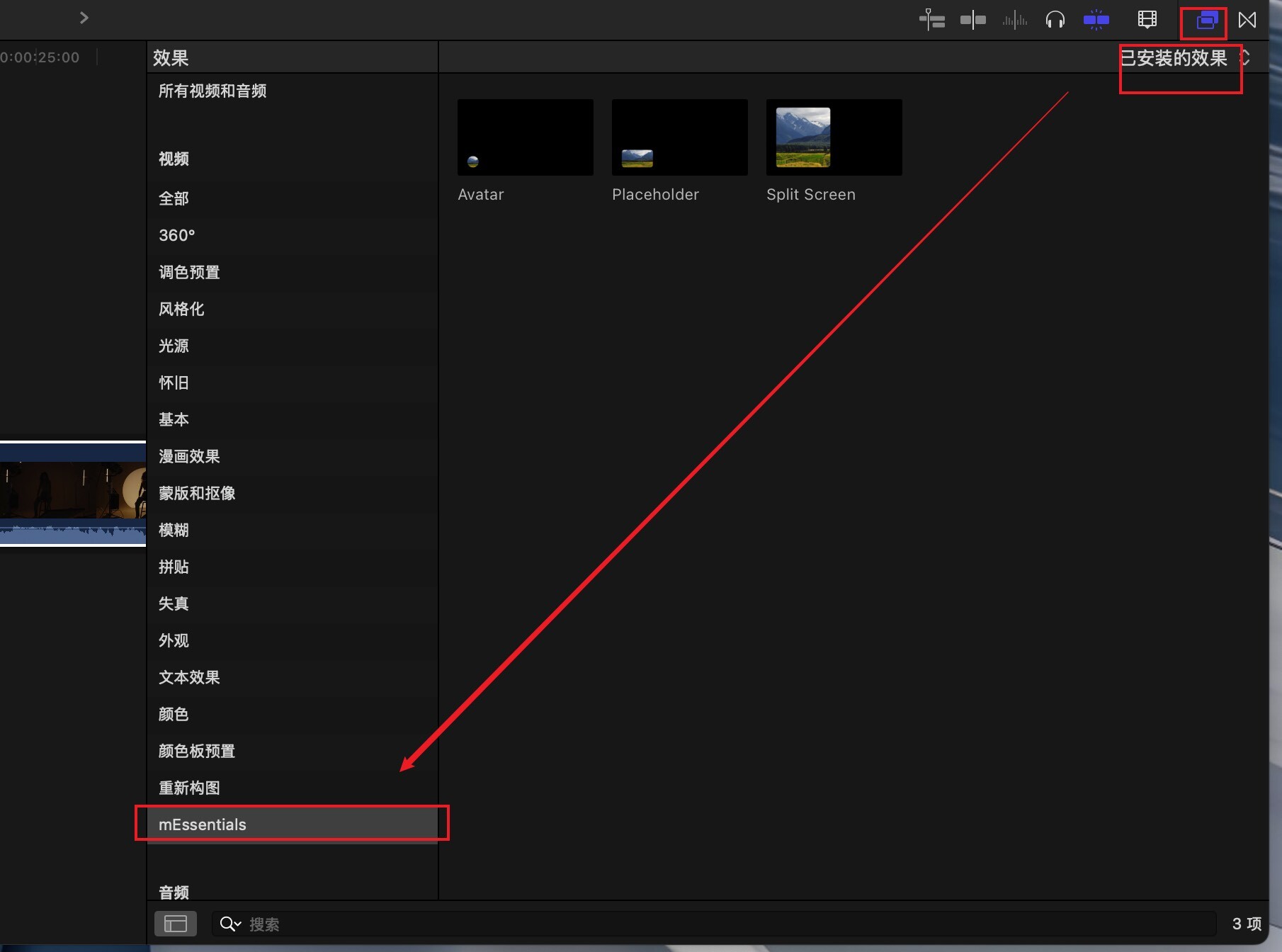Open the 基本 category
This screenshot has width=1282, height=952.
(293, 419)
